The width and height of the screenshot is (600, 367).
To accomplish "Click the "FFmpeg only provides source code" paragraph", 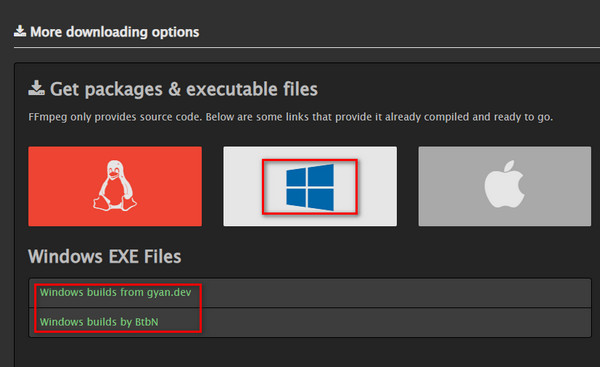I will 290,117.
